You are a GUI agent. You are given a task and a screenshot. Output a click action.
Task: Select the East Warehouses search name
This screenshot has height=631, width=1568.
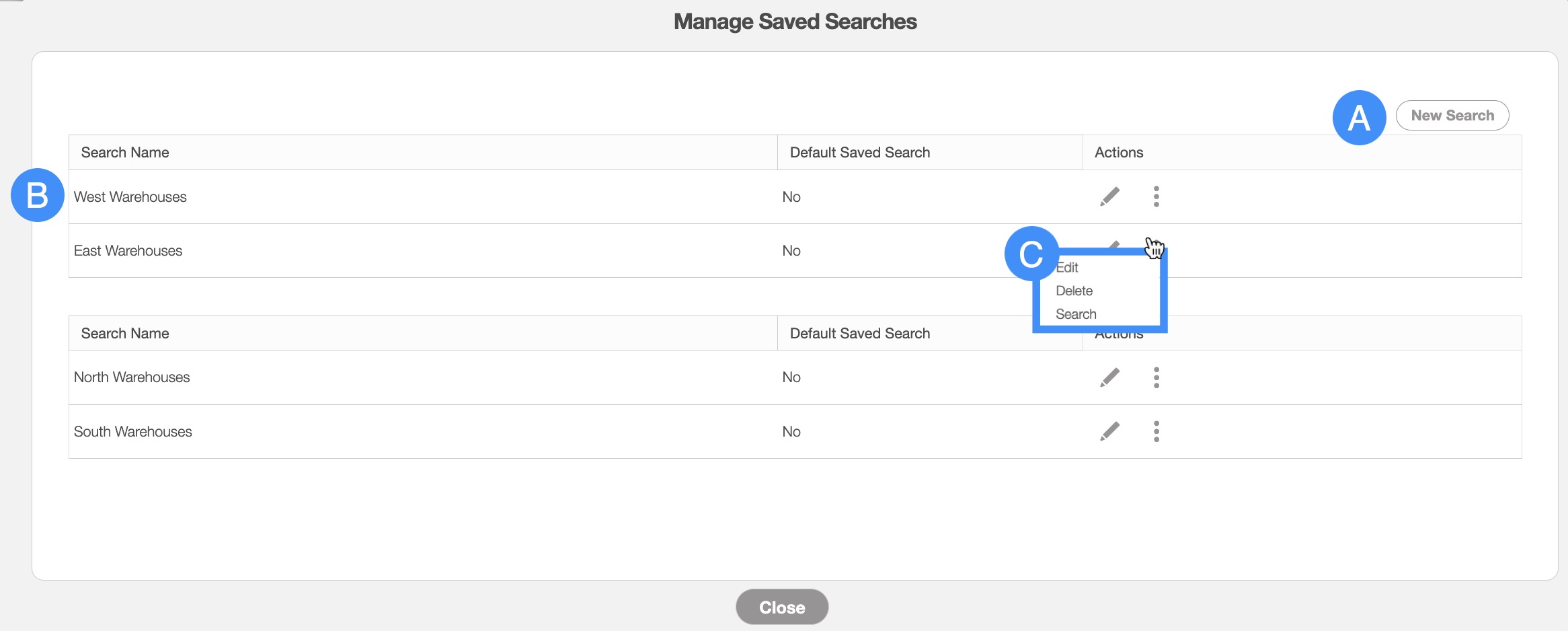[x=128, y=251]
